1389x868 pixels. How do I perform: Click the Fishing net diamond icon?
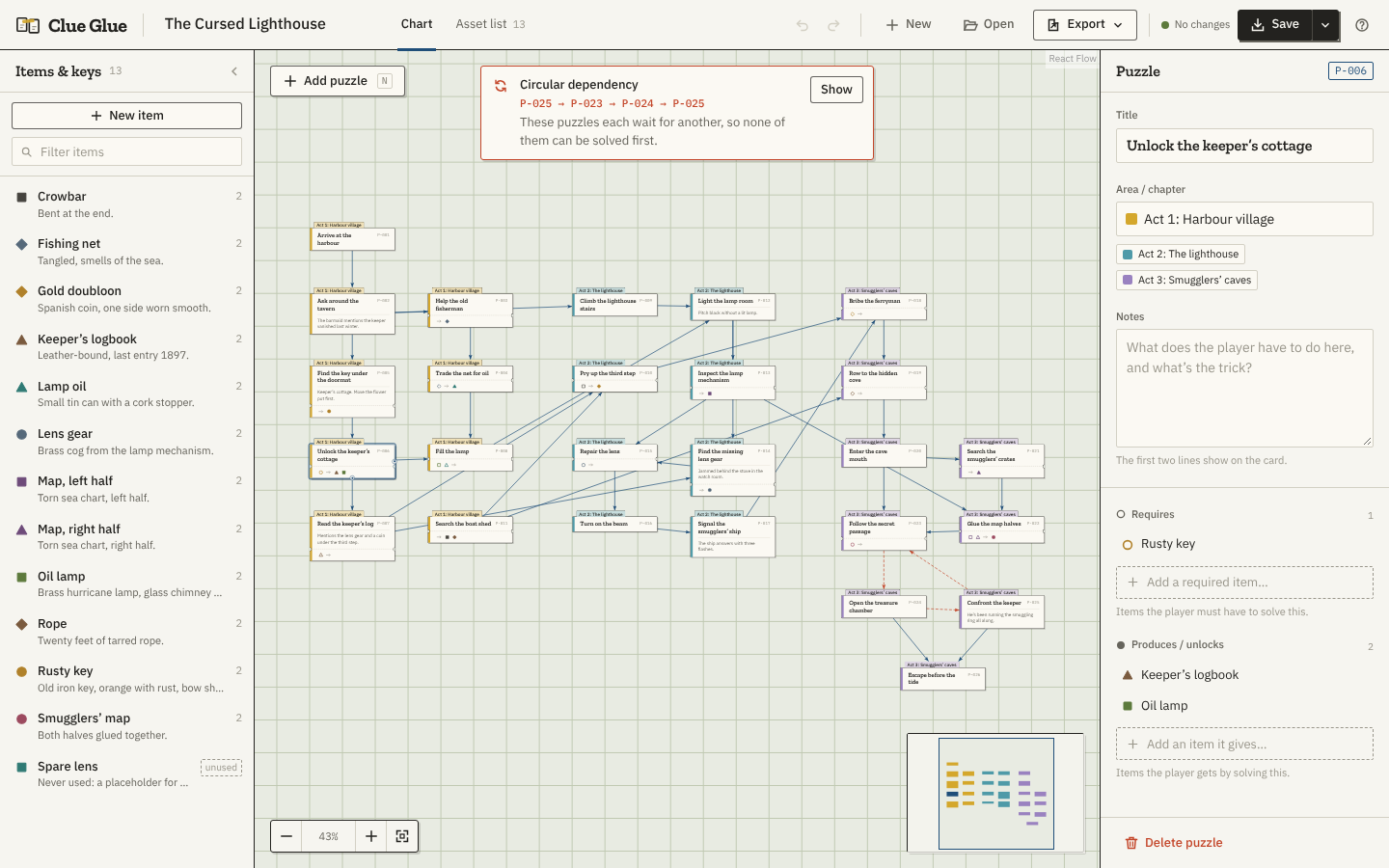pos(21,244)
